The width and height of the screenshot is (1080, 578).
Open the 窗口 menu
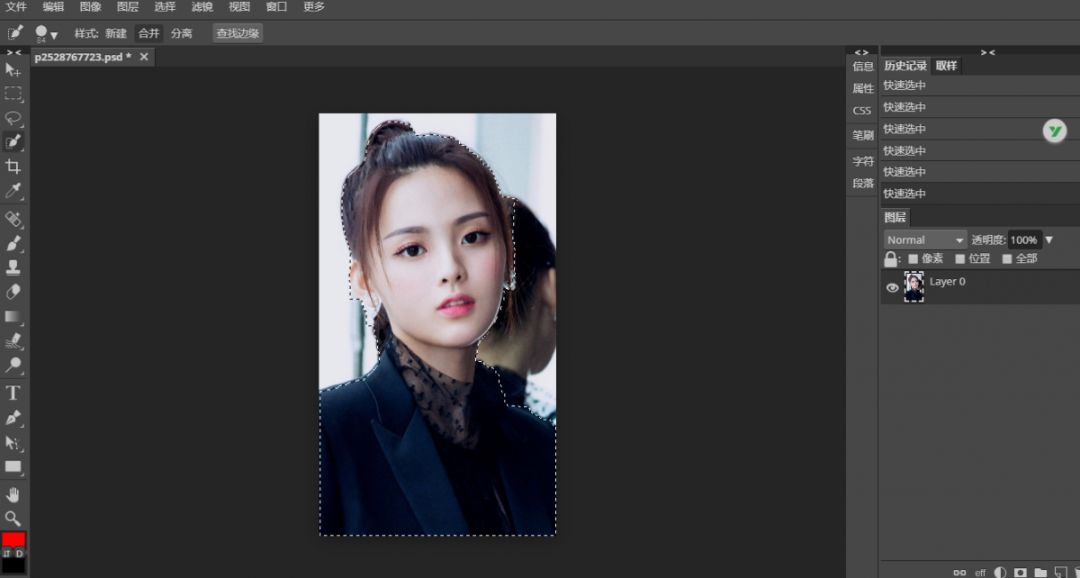276,7
